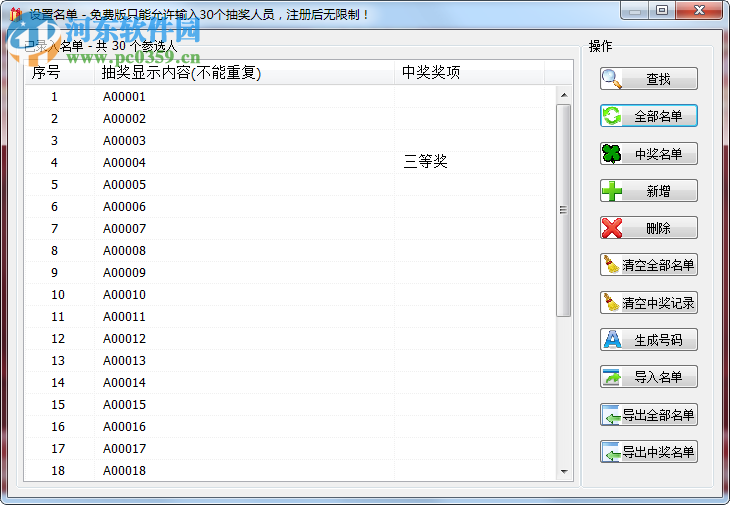Click the scrollbar down arrow of the list

click(x=564, y=472)
